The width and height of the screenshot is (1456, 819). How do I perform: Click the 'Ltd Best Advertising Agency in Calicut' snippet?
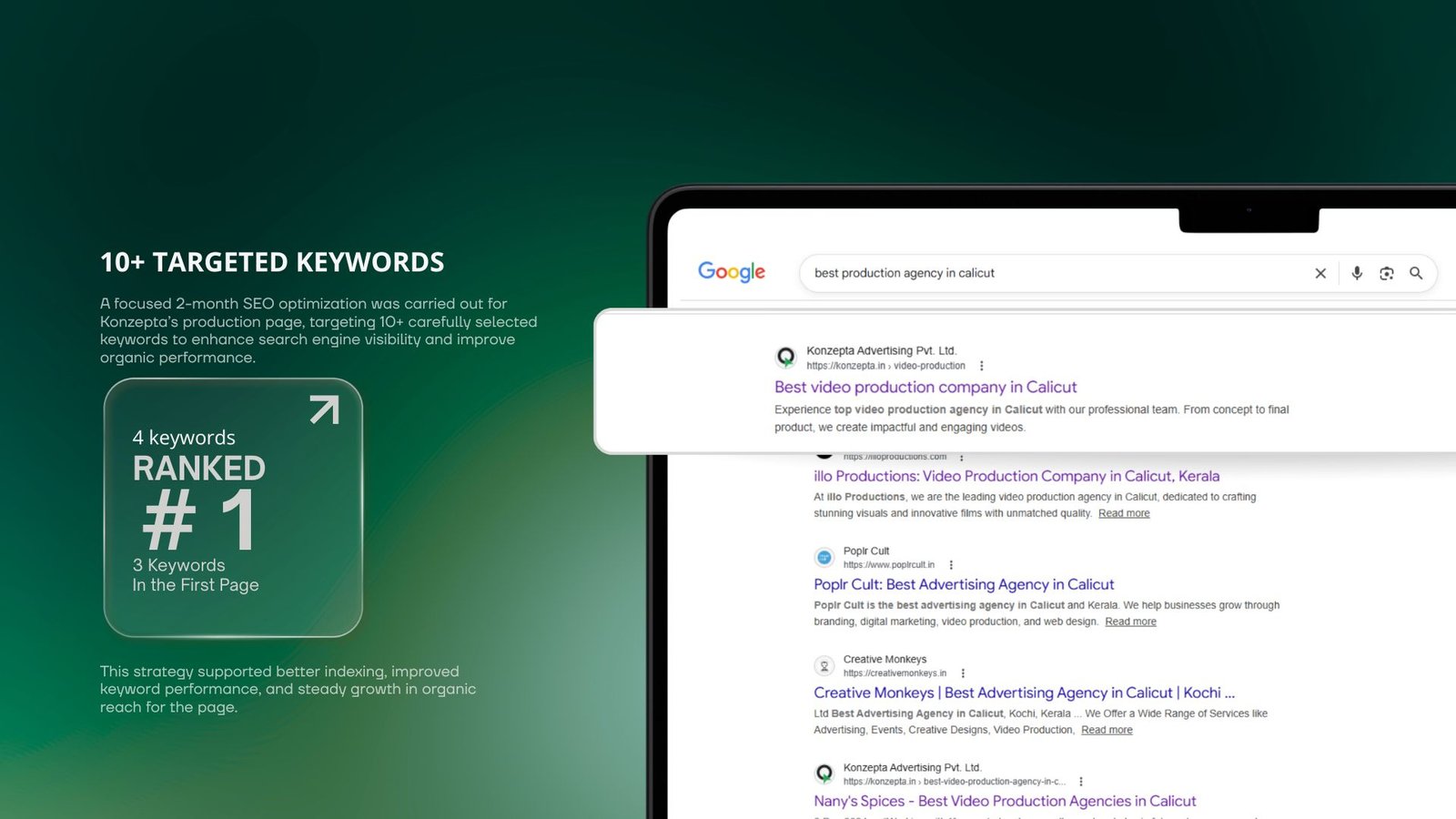tap(1040, 722)
